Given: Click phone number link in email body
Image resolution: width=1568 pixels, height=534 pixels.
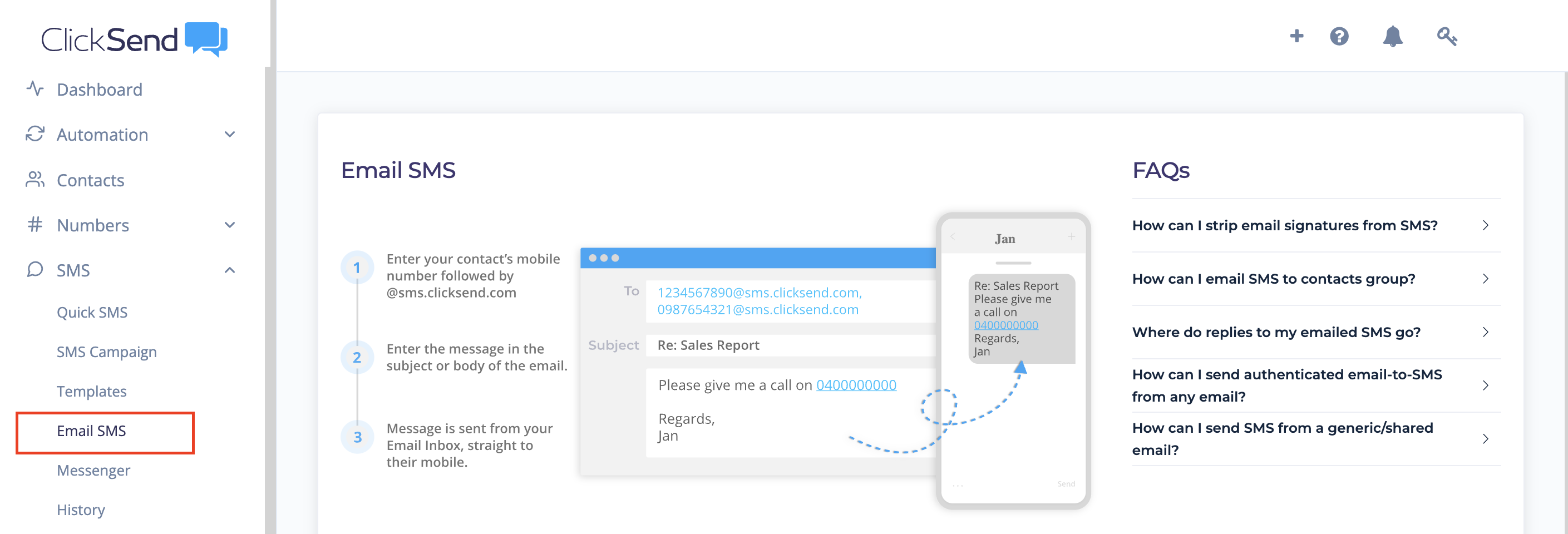Looking at the screenshot, I should 856,385.
